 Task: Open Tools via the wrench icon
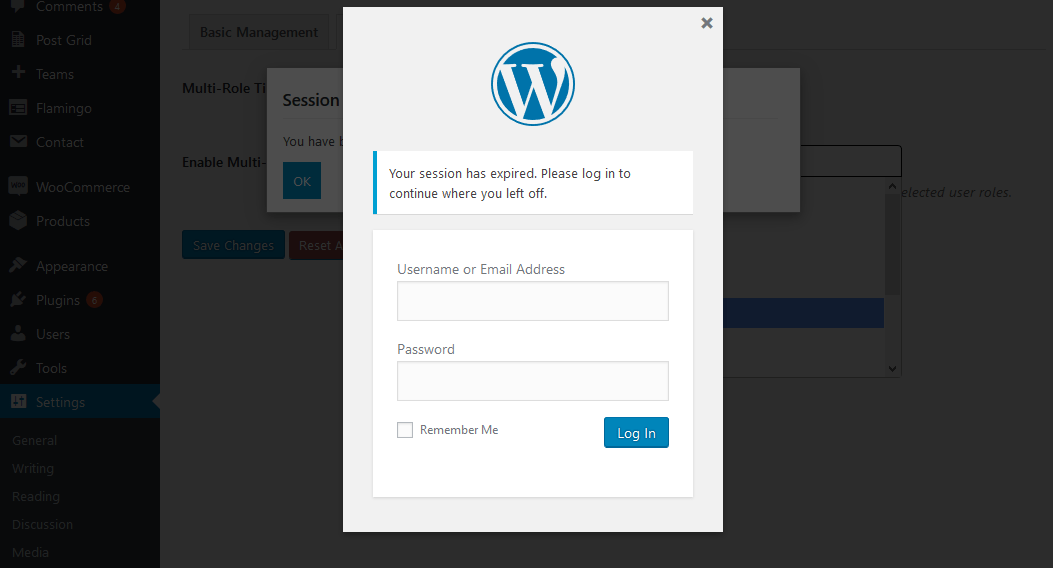click(18, 367)
